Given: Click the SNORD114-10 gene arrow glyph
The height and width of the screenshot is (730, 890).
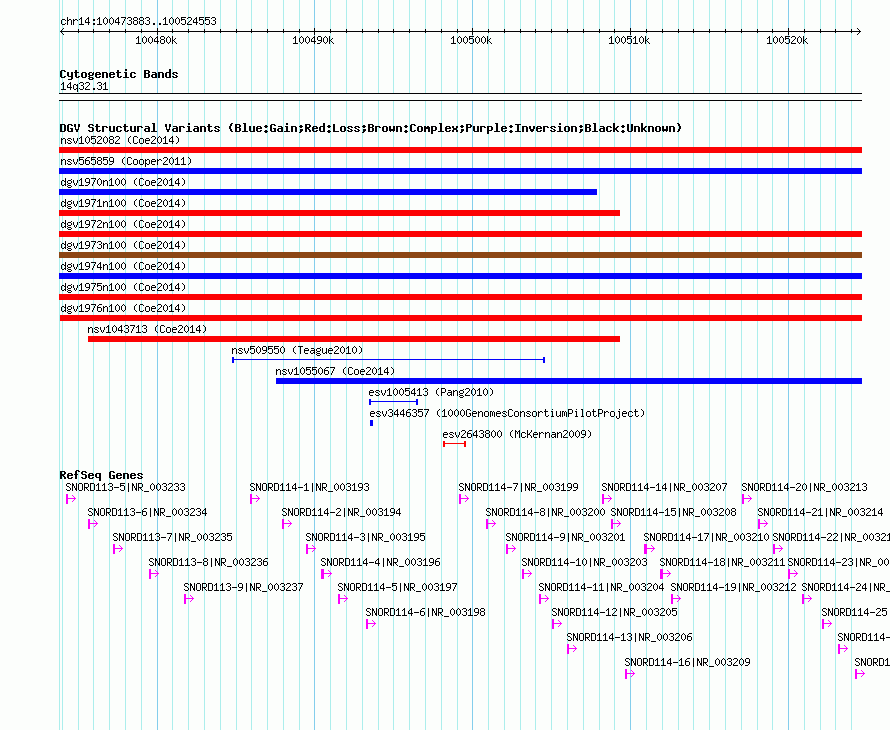Looking at the screenshot, I should [527, 574].
